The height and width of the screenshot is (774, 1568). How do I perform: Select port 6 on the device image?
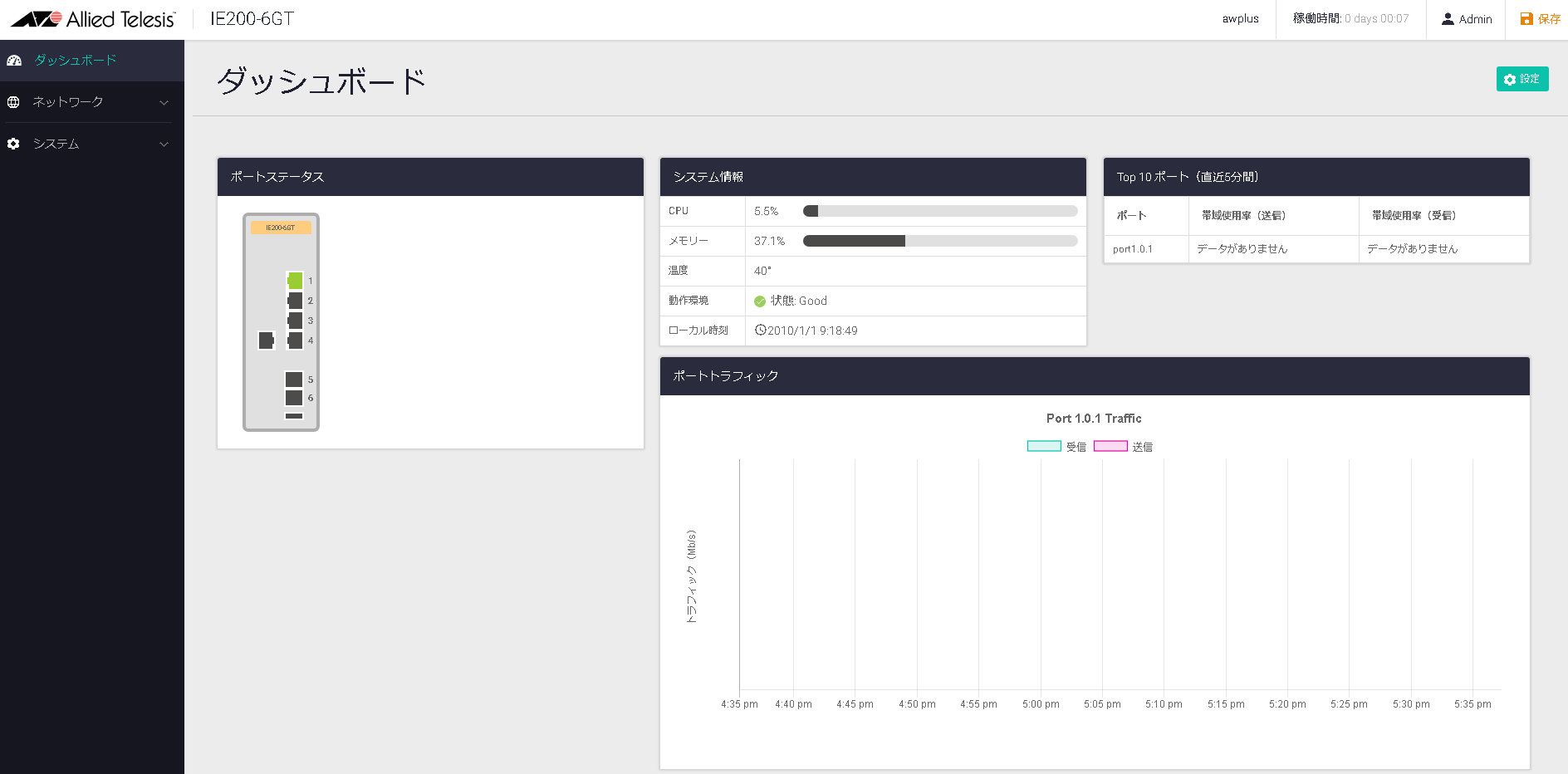pos(294,398)
